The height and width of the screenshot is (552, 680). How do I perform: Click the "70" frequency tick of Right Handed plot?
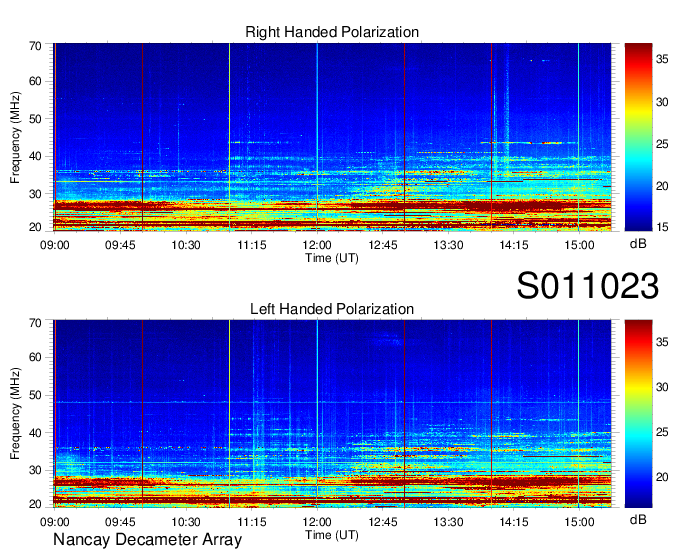point(35,46)
